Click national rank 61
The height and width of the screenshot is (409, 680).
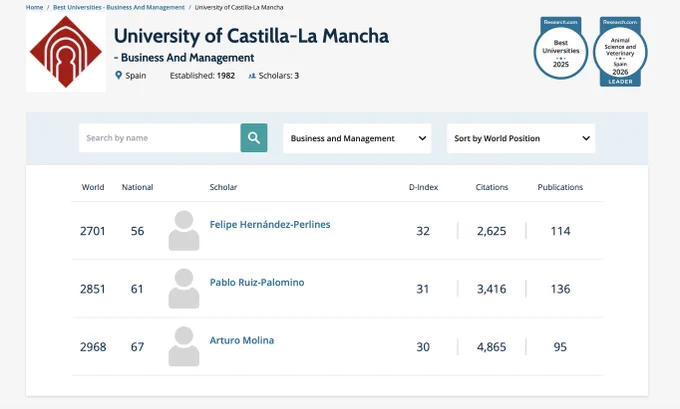(137, 289)
